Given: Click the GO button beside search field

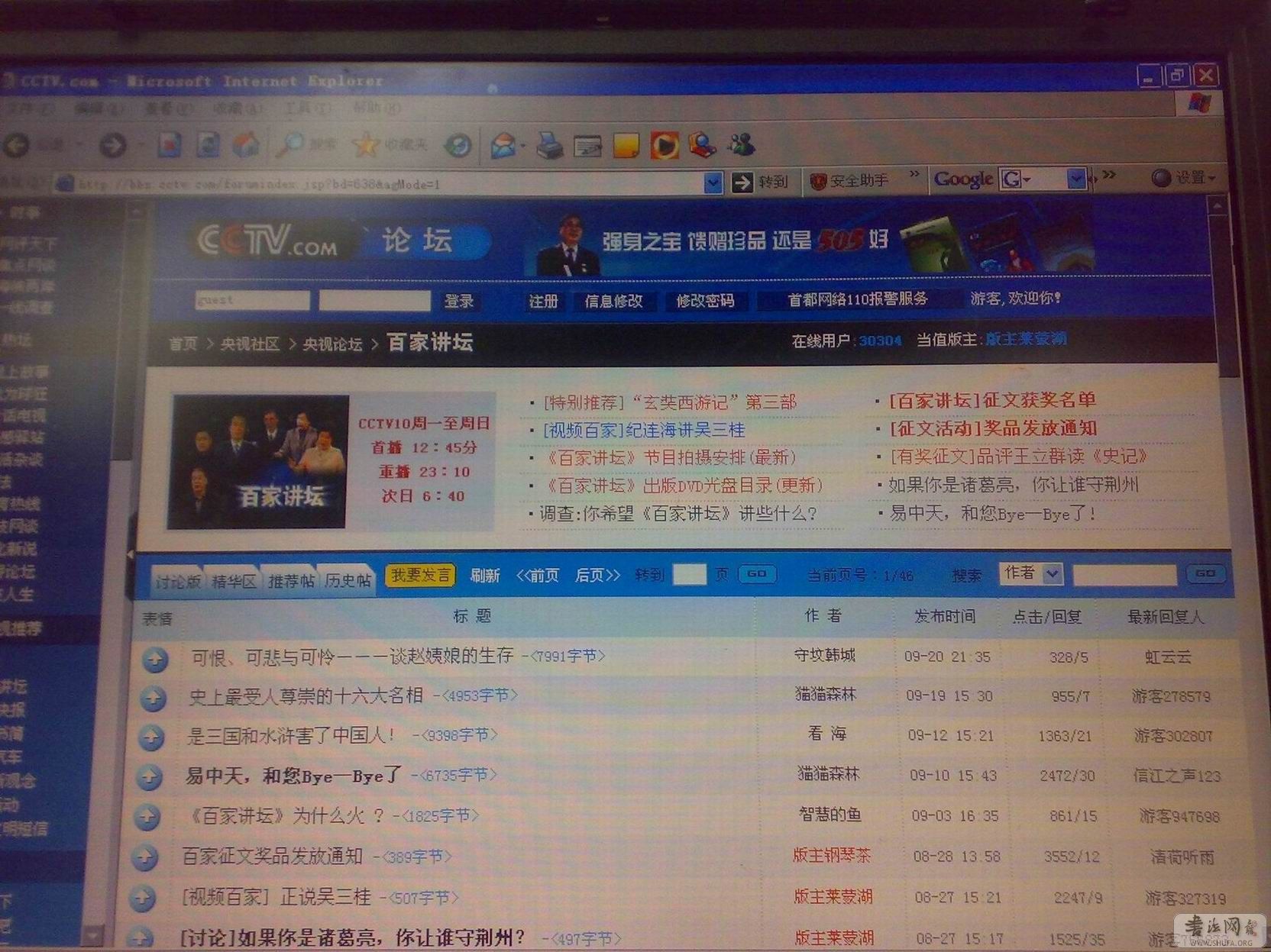Looking at the screenshot, I should (x=1205, y=573).
